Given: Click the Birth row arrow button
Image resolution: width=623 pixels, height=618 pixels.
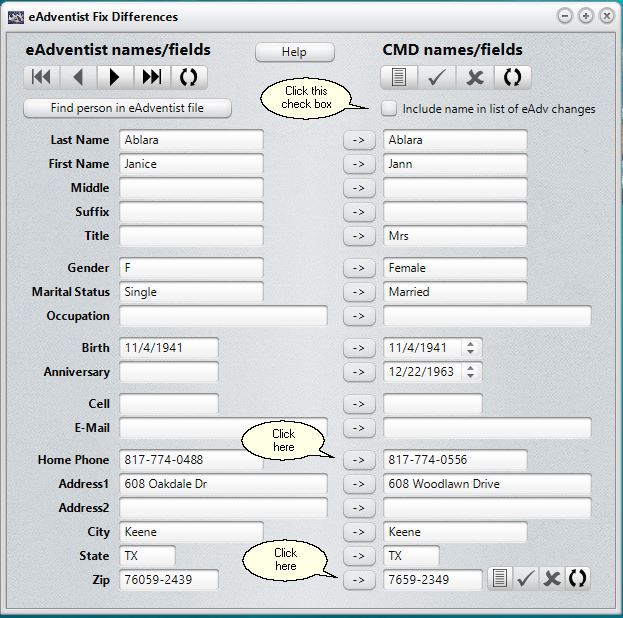Looking at the screenshot, I should 359,348.
